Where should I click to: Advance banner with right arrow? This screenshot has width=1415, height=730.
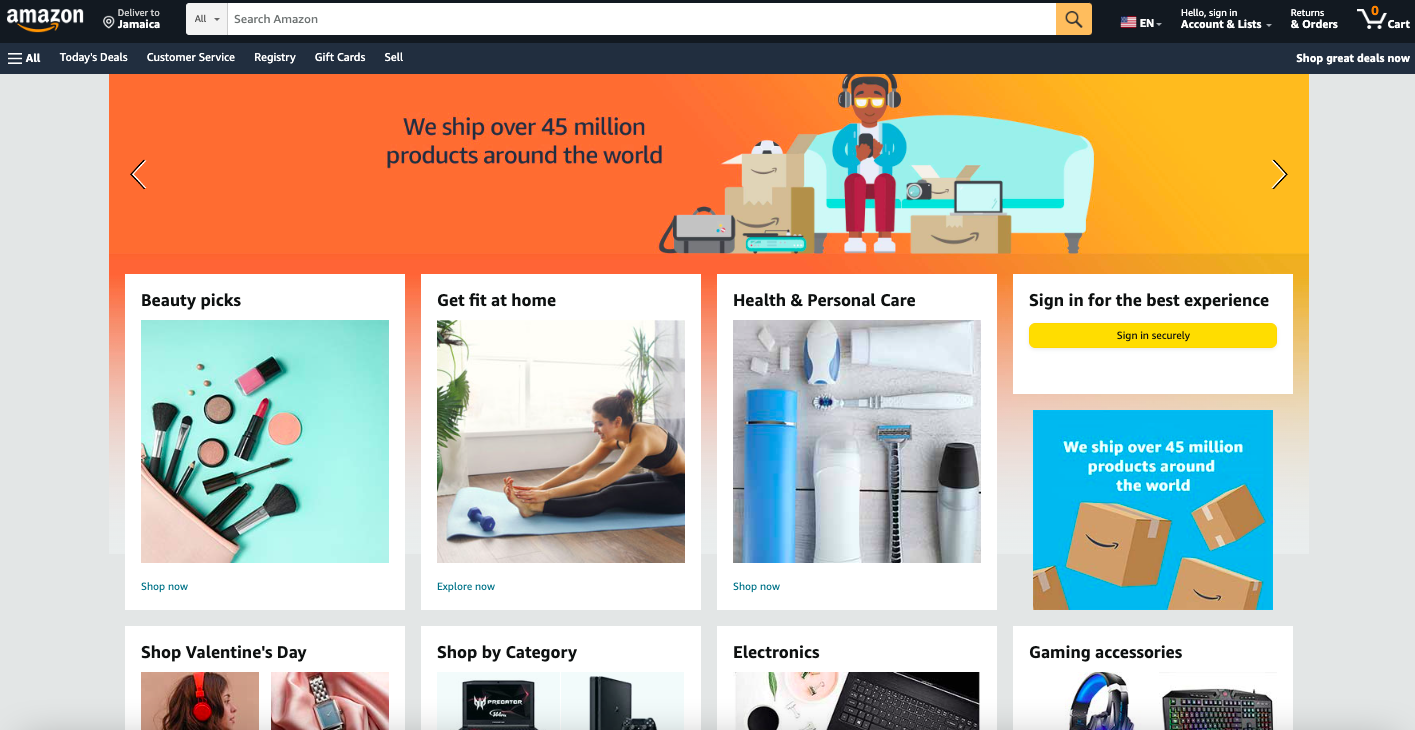tap(1279, 174)
